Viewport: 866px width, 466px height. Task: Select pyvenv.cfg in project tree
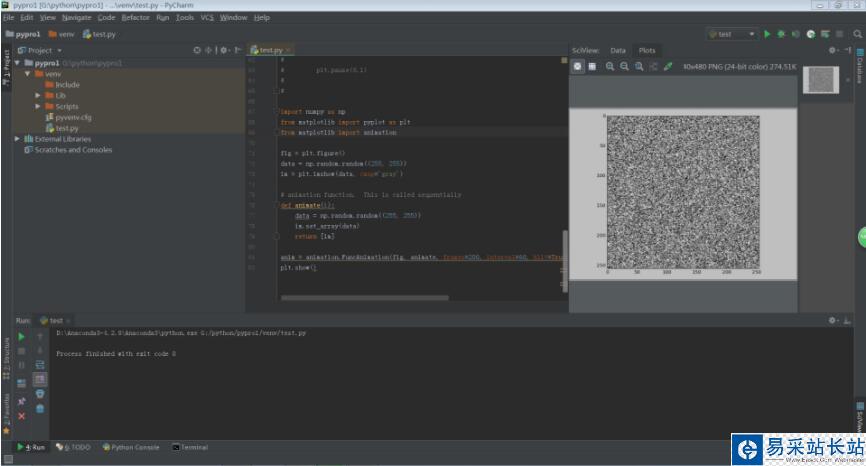[x=68, y=117]
